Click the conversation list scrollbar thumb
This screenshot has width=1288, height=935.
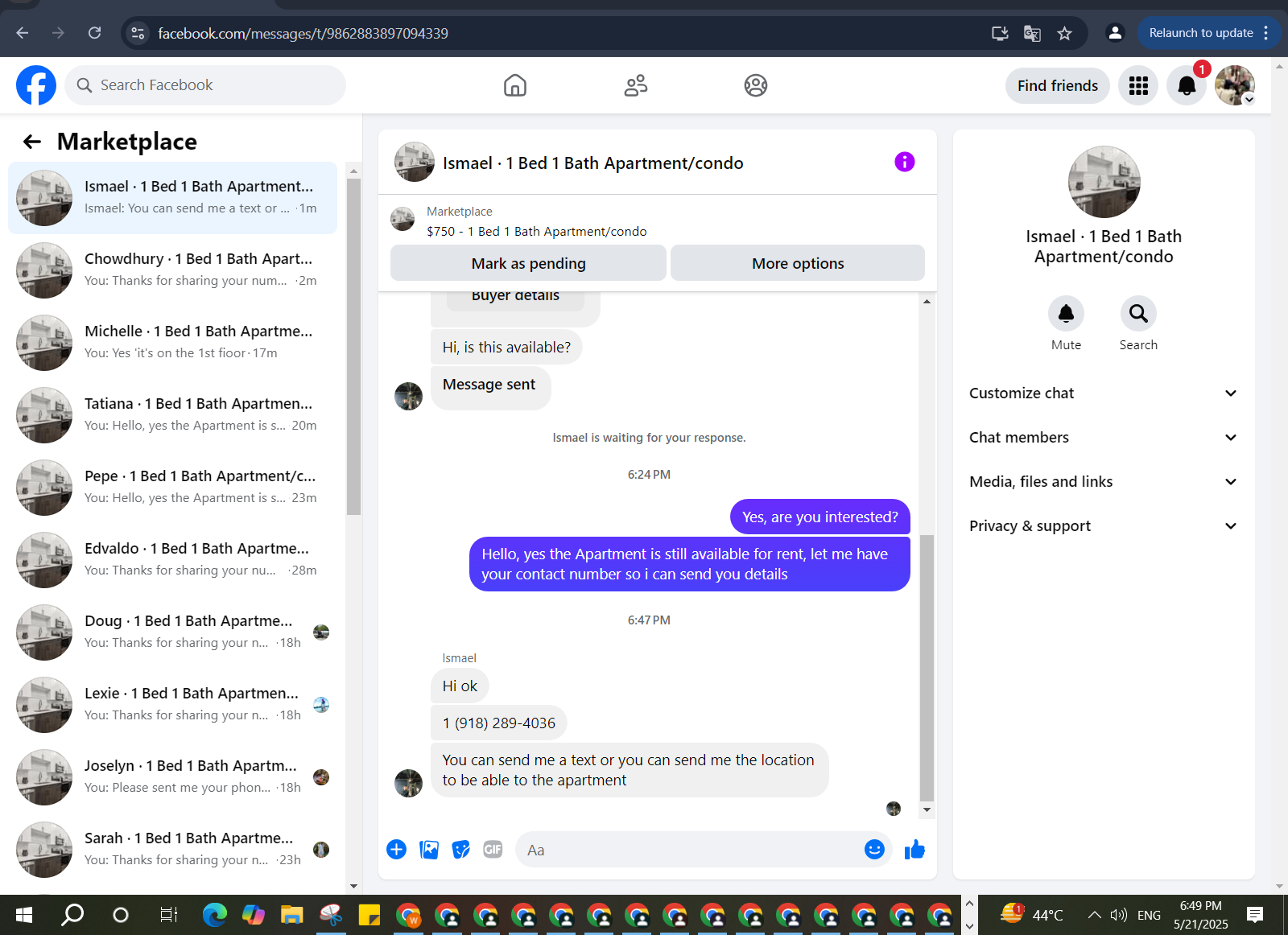click(x=353, y=346)
